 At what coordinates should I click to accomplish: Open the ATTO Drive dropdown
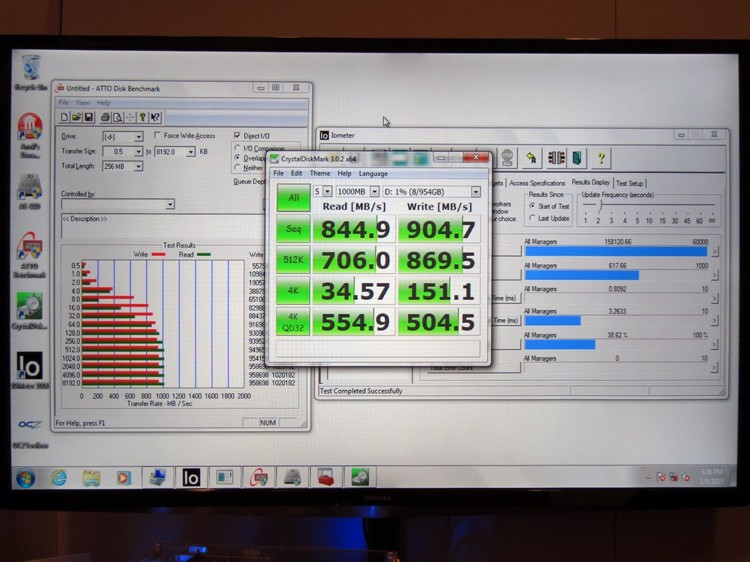(x=138, y=137)
